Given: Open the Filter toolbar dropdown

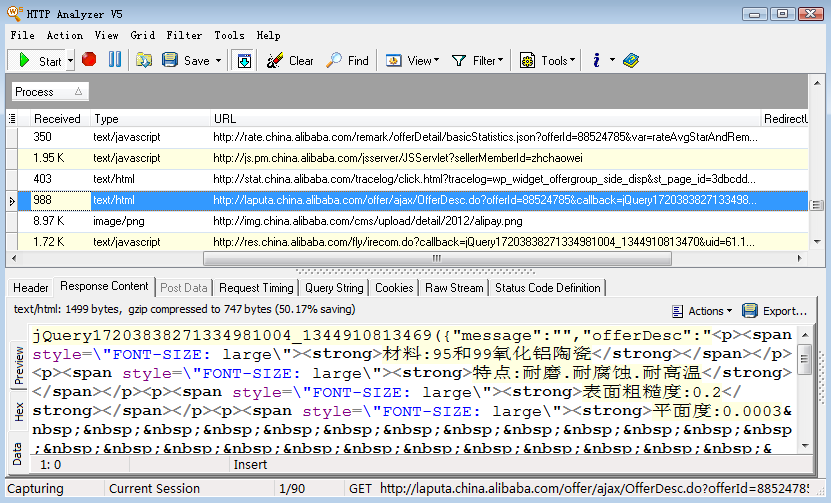Looking at the screenshot, I should pyautogui.click(x=477, y=60).
